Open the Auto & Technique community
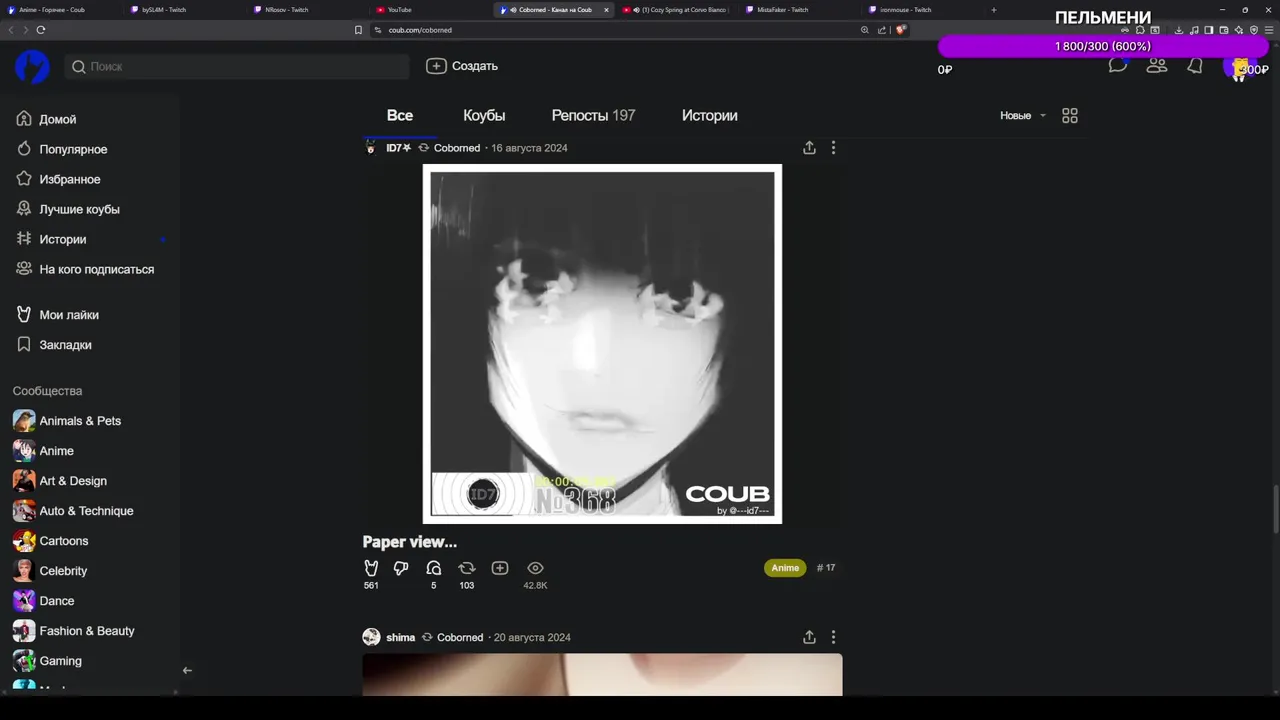This screenshot has width=1280, height=720. (x=73, y=511)
